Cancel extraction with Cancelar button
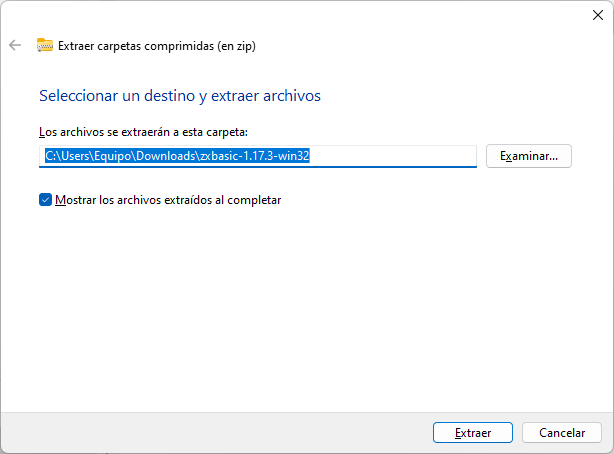 click(x=562, y=432)
